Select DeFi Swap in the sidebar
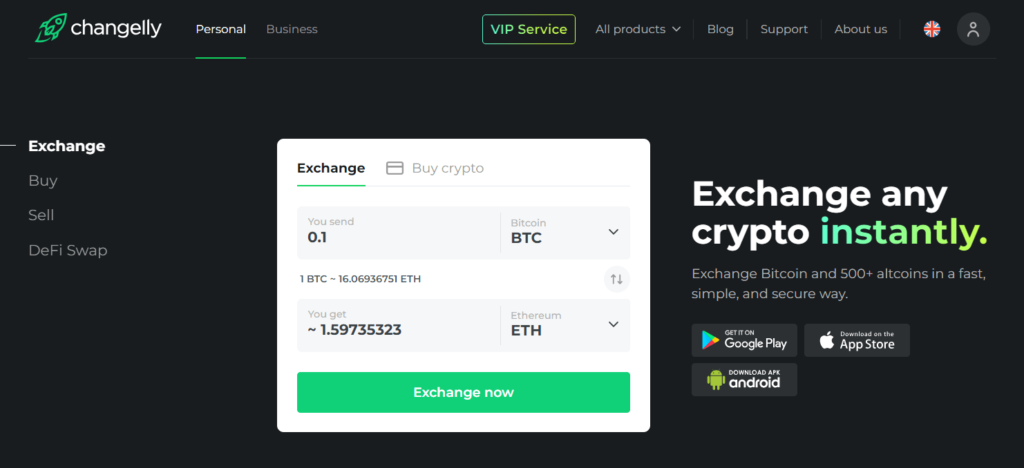The width and height of the screenshot is (1024, 468). click(68, 250)
